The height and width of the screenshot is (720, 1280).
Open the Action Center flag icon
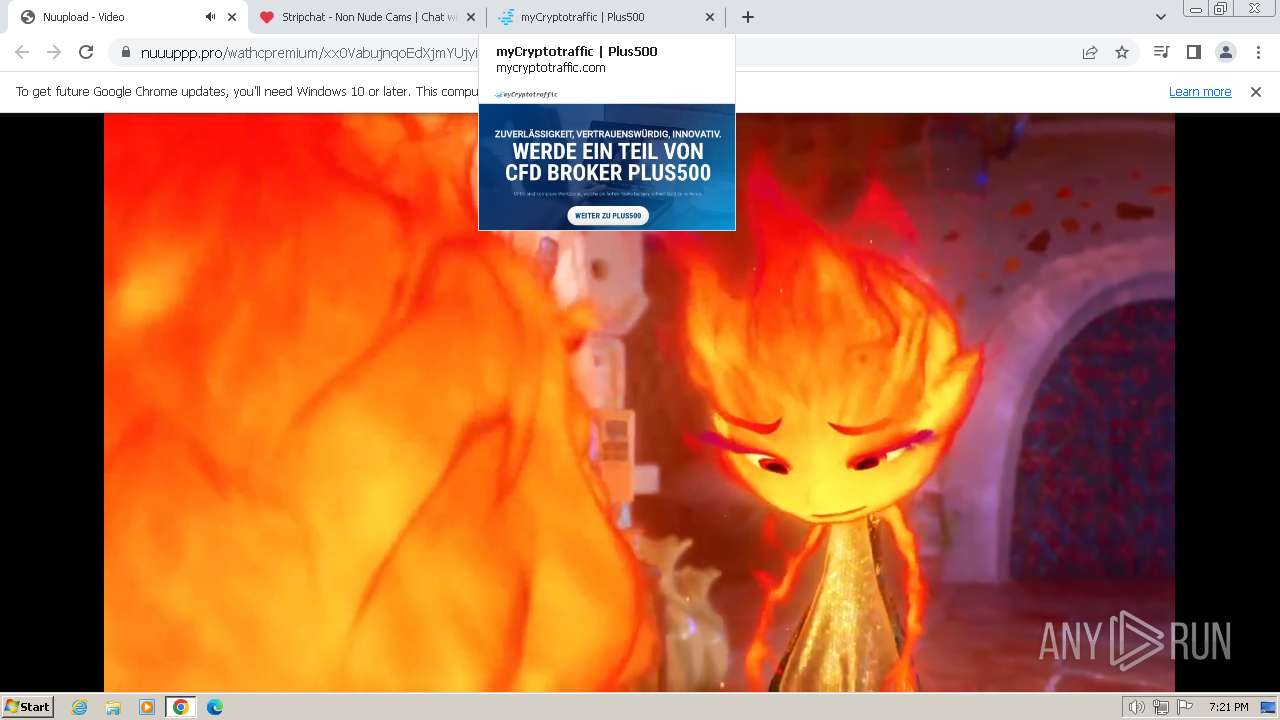point(1185,707)
